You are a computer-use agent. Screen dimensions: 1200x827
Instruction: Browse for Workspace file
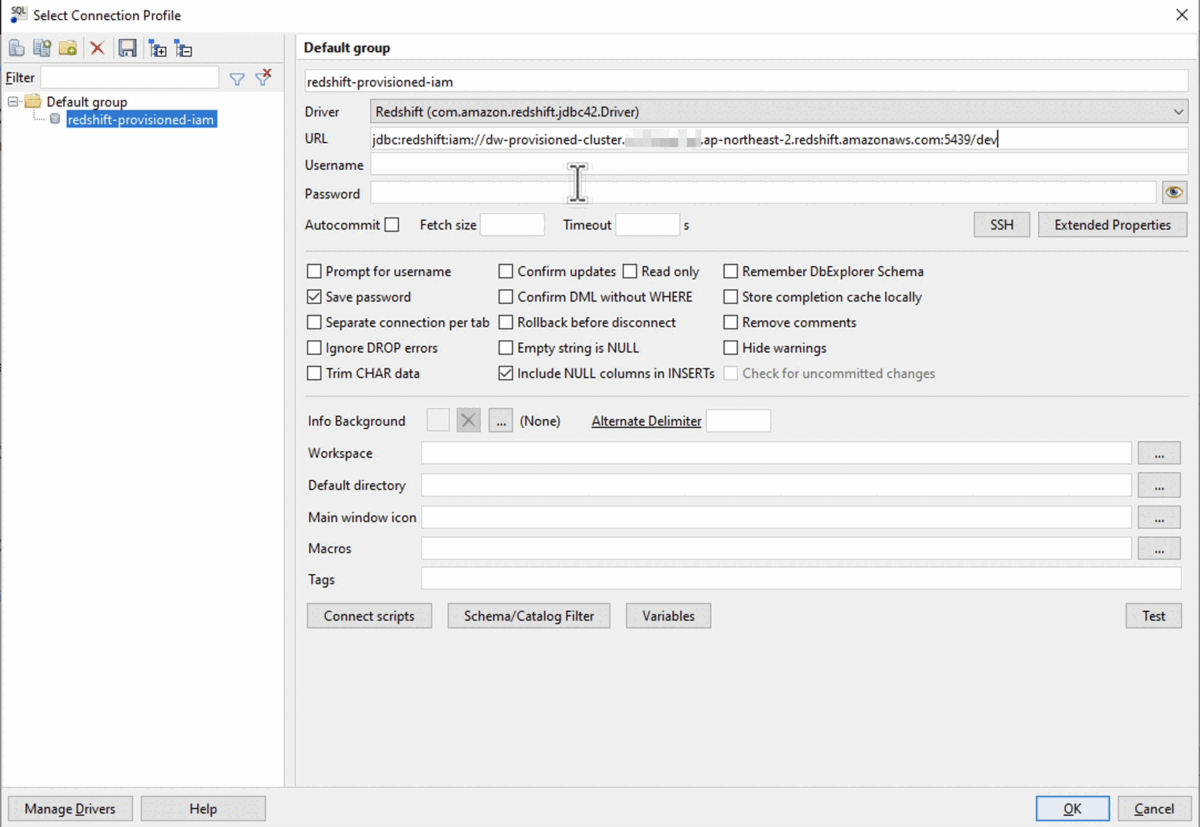click(x=1159, y=453)
